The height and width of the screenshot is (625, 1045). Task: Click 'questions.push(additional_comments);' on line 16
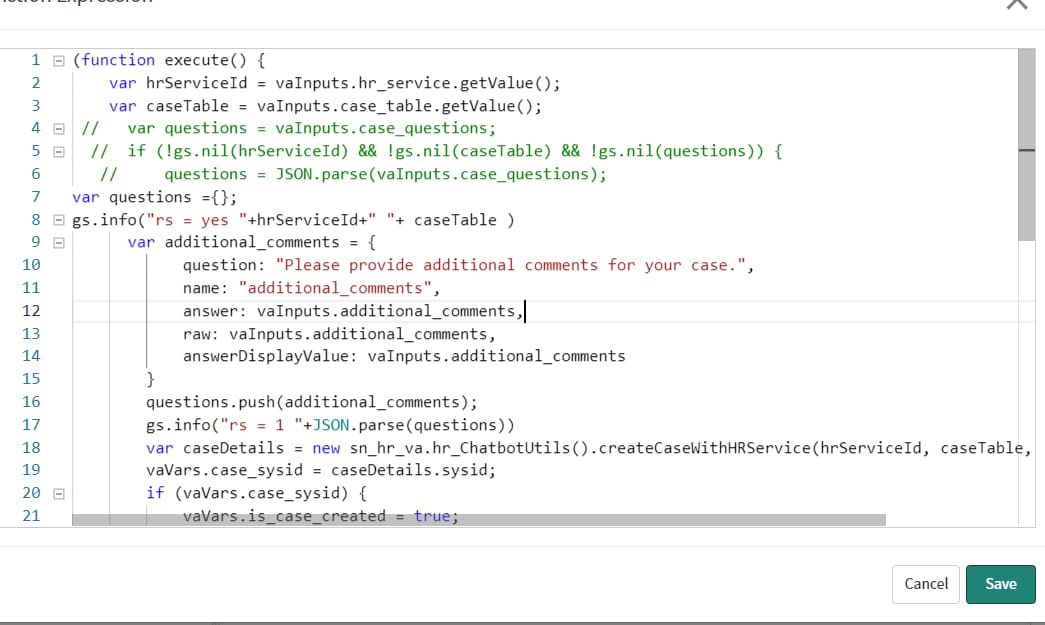pos(312,402)
